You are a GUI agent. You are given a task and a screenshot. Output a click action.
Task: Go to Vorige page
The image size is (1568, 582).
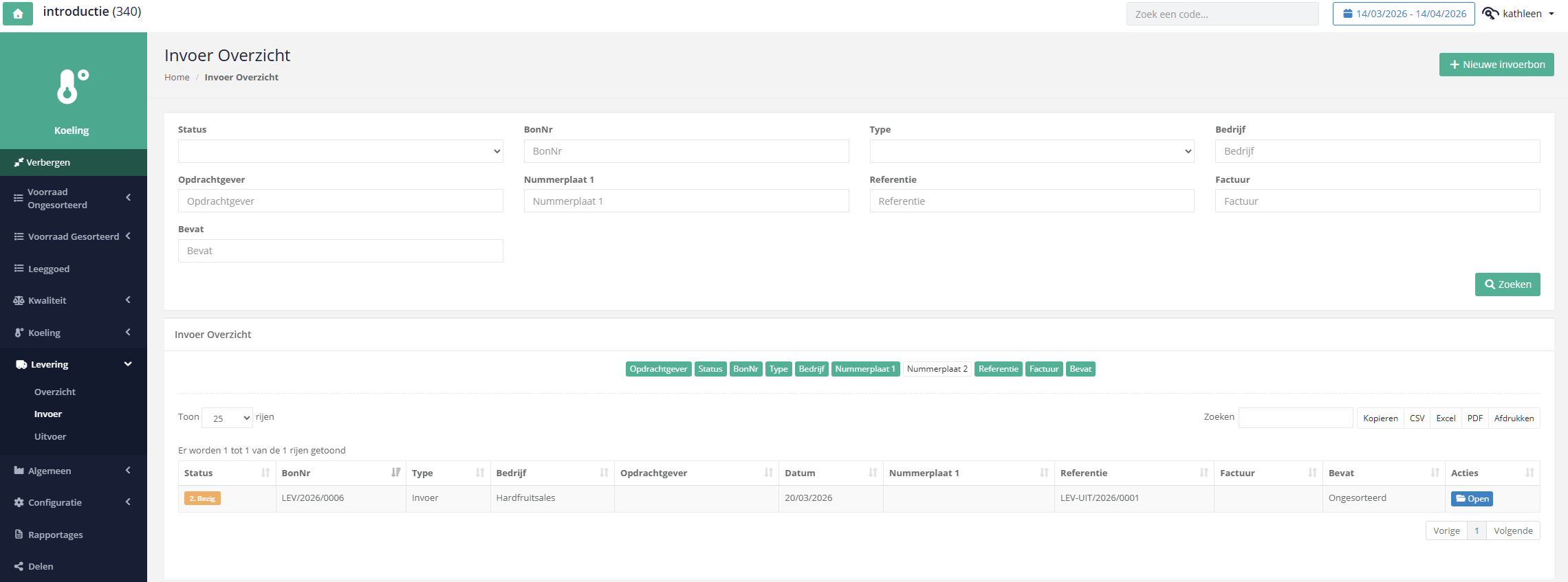click(1446, 530)
